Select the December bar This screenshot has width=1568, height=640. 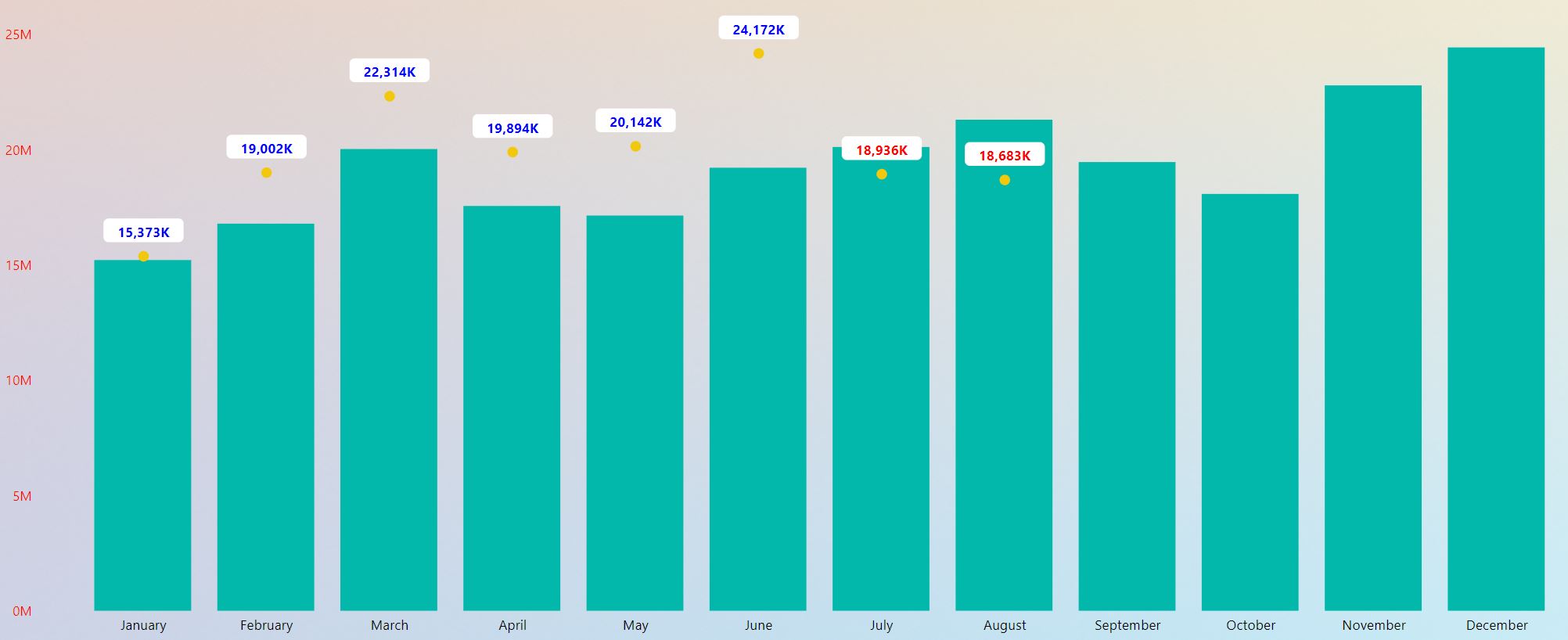pyautogui.click(x=1496, y=329)
